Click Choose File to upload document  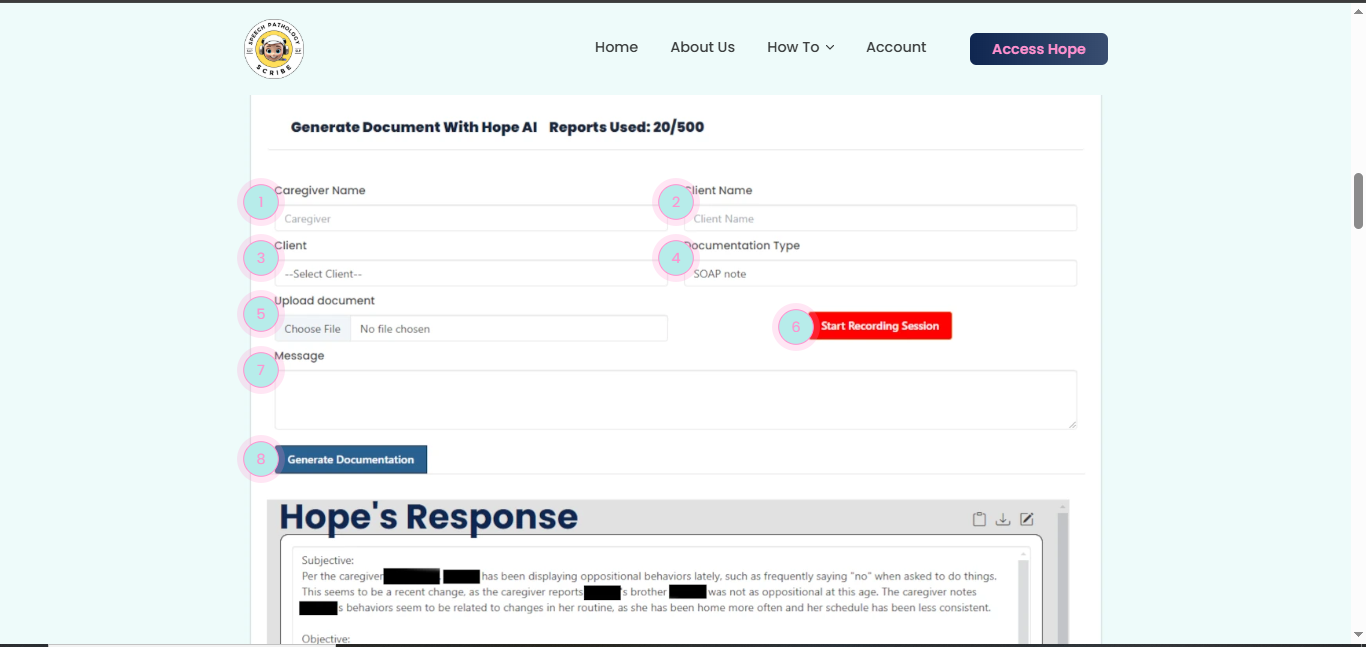click(x=313, y=329)
